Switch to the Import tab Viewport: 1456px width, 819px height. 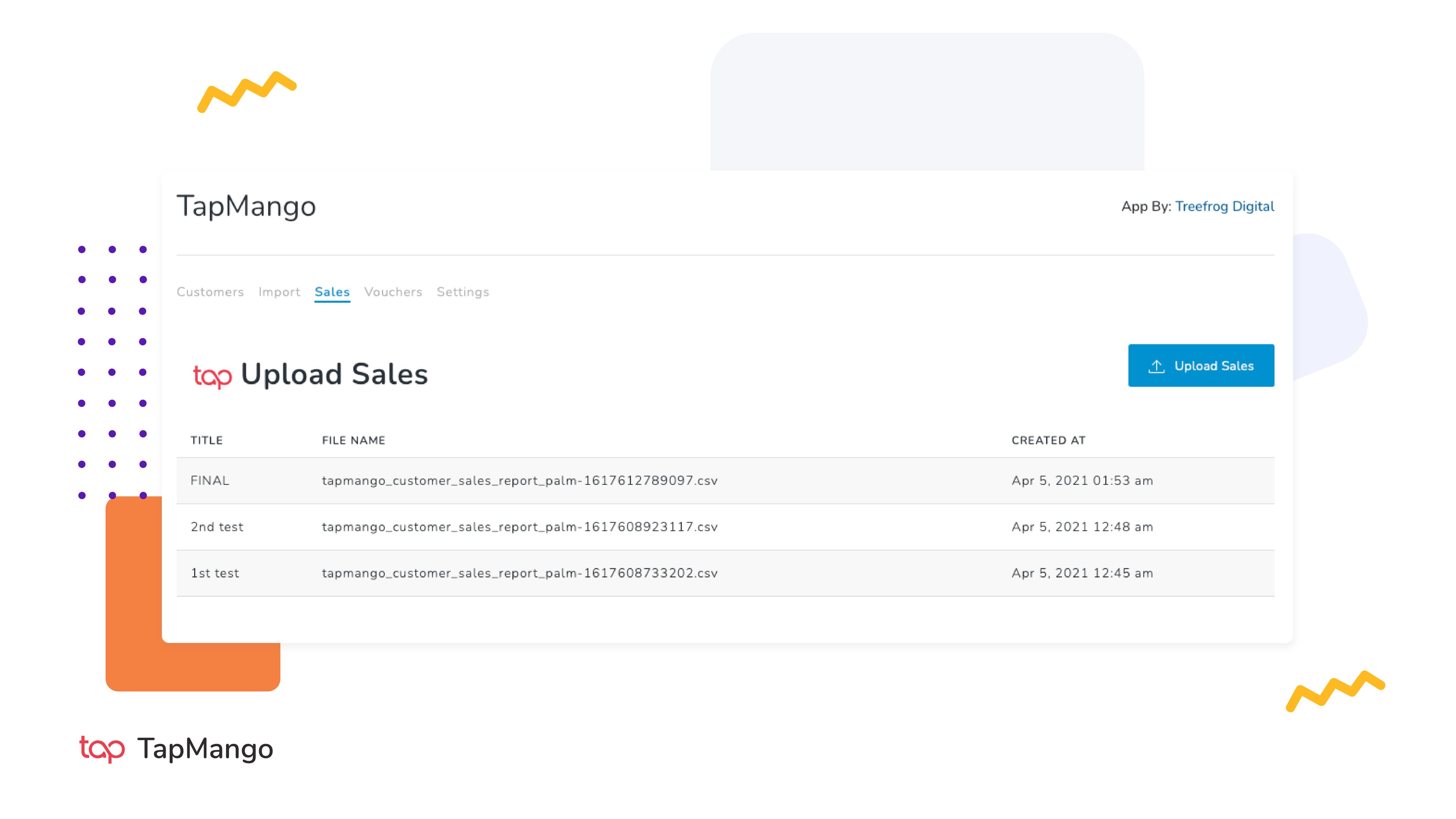click(279, 292)
